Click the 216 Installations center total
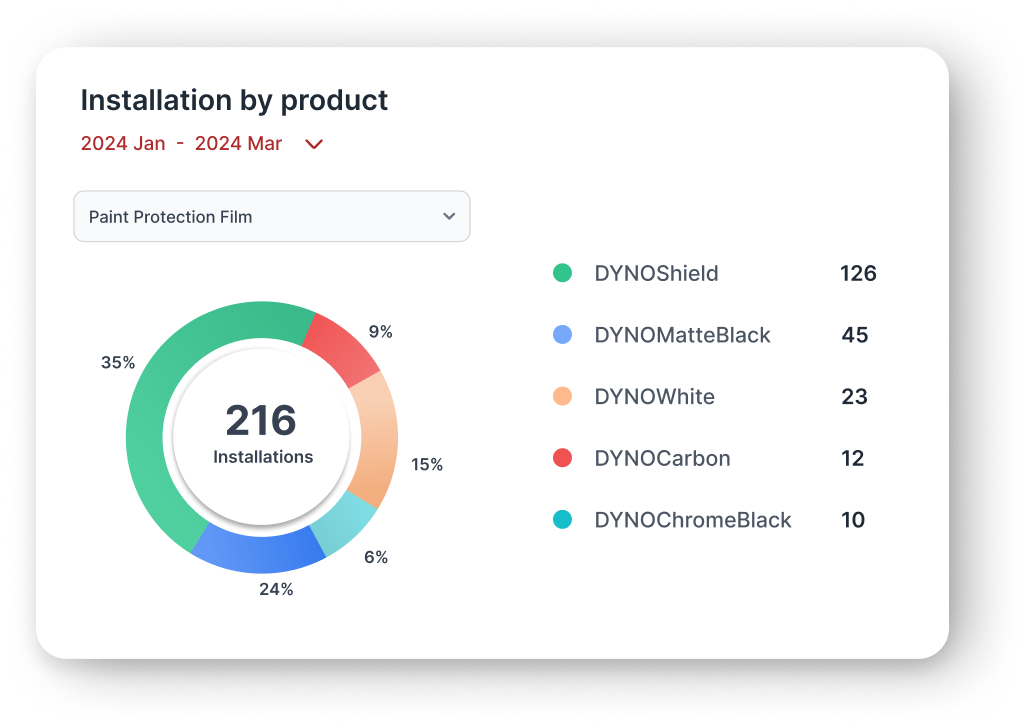Image resolution: width=1029 pixels, height=728 pixels. pyautogui.click(x=262, y=433)
